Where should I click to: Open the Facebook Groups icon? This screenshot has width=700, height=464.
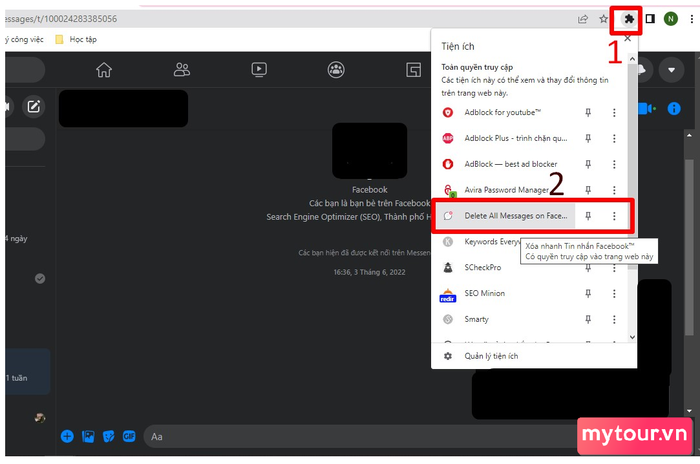[336, 70]
